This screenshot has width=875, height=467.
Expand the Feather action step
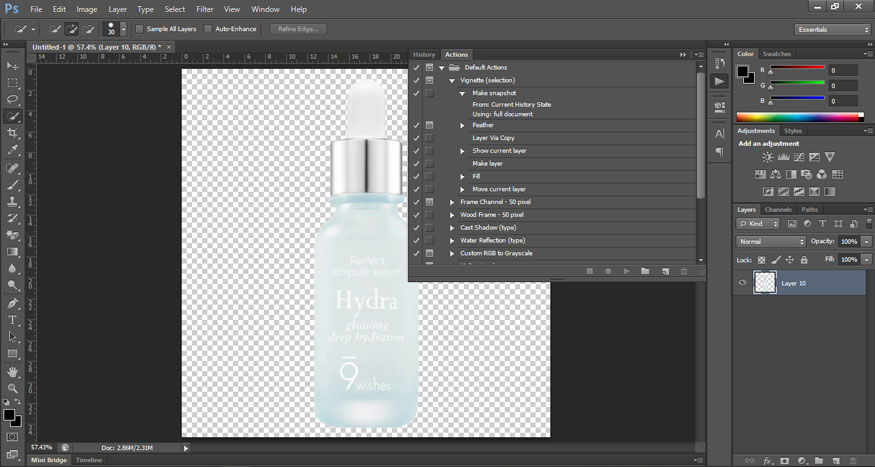coord(462,125)
